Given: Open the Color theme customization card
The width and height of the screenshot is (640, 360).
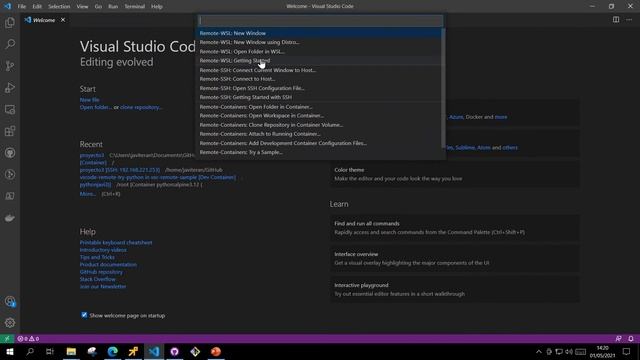Looking at the screenshot, I should 454,174.
